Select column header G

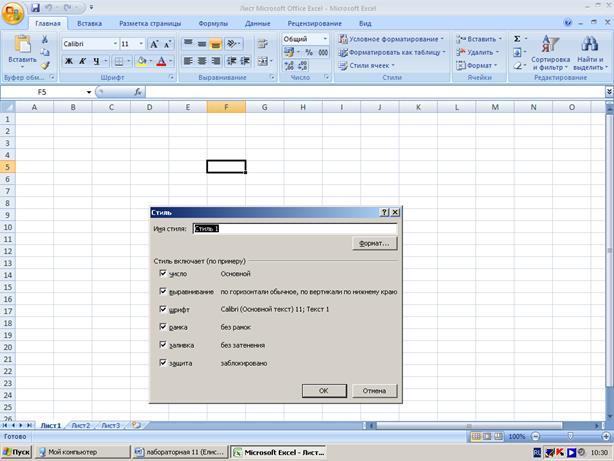tap(265, 107)
